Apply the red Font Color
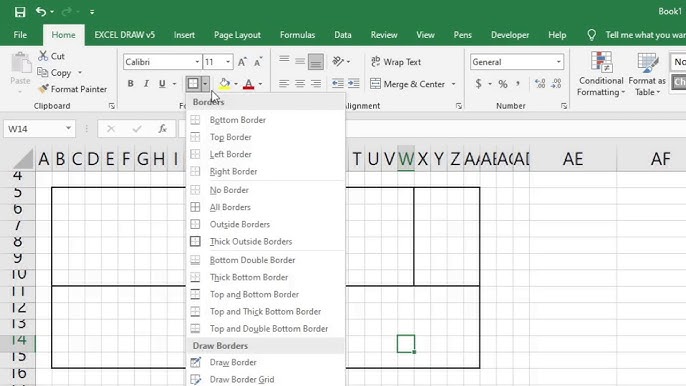 click(x=248, y=84)
